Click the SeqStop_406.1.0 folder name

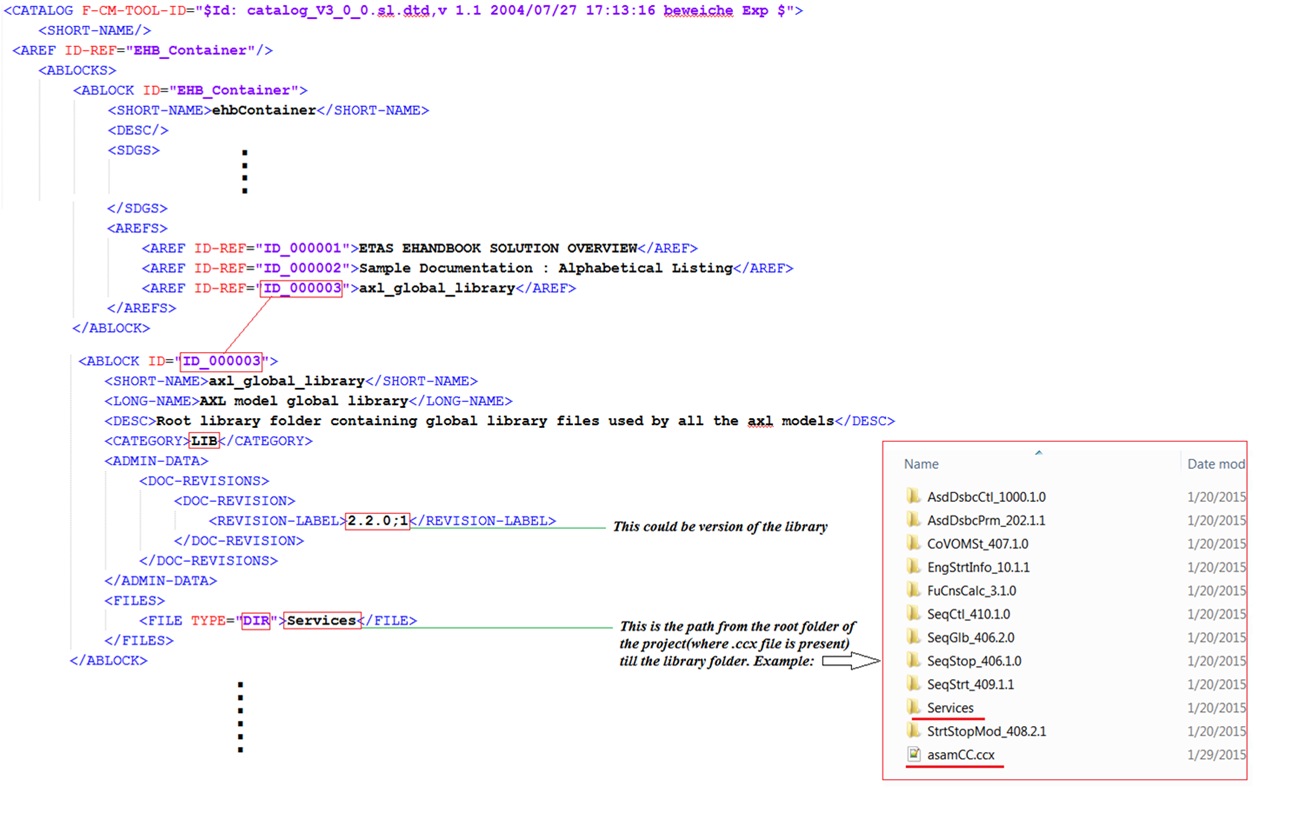click(x=973, y=661)
